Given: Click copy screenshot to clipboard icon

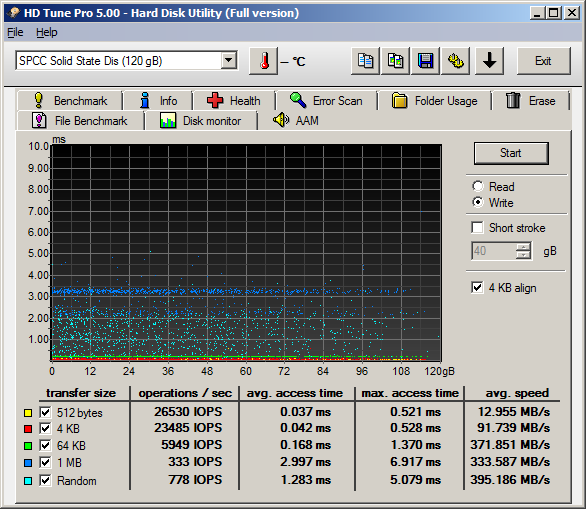Looking at the screenshot, I should pyautogui.click(x=395, y=61).
